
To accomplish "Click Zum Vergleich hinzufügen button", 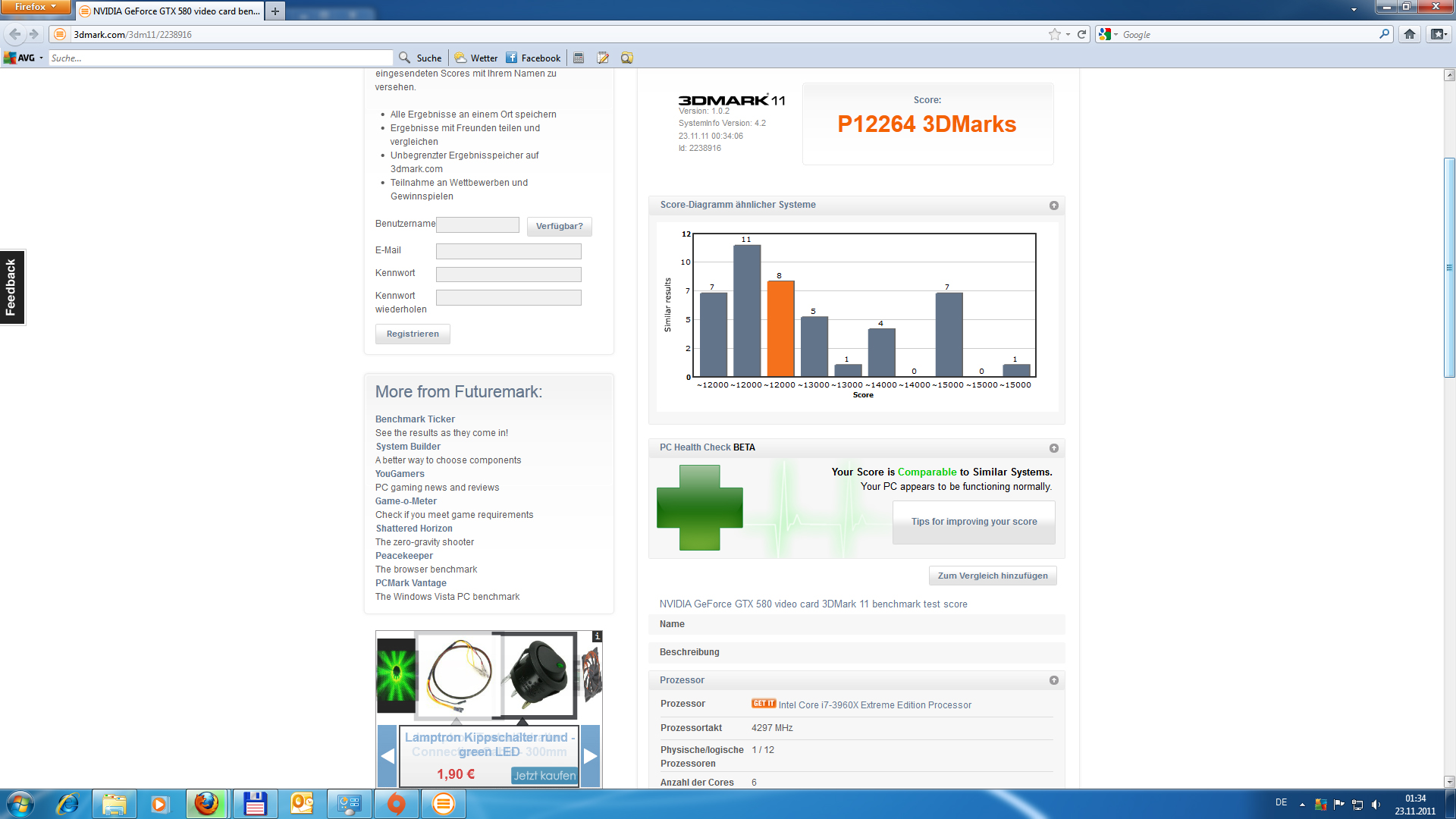I will click(x=993, y=576).
